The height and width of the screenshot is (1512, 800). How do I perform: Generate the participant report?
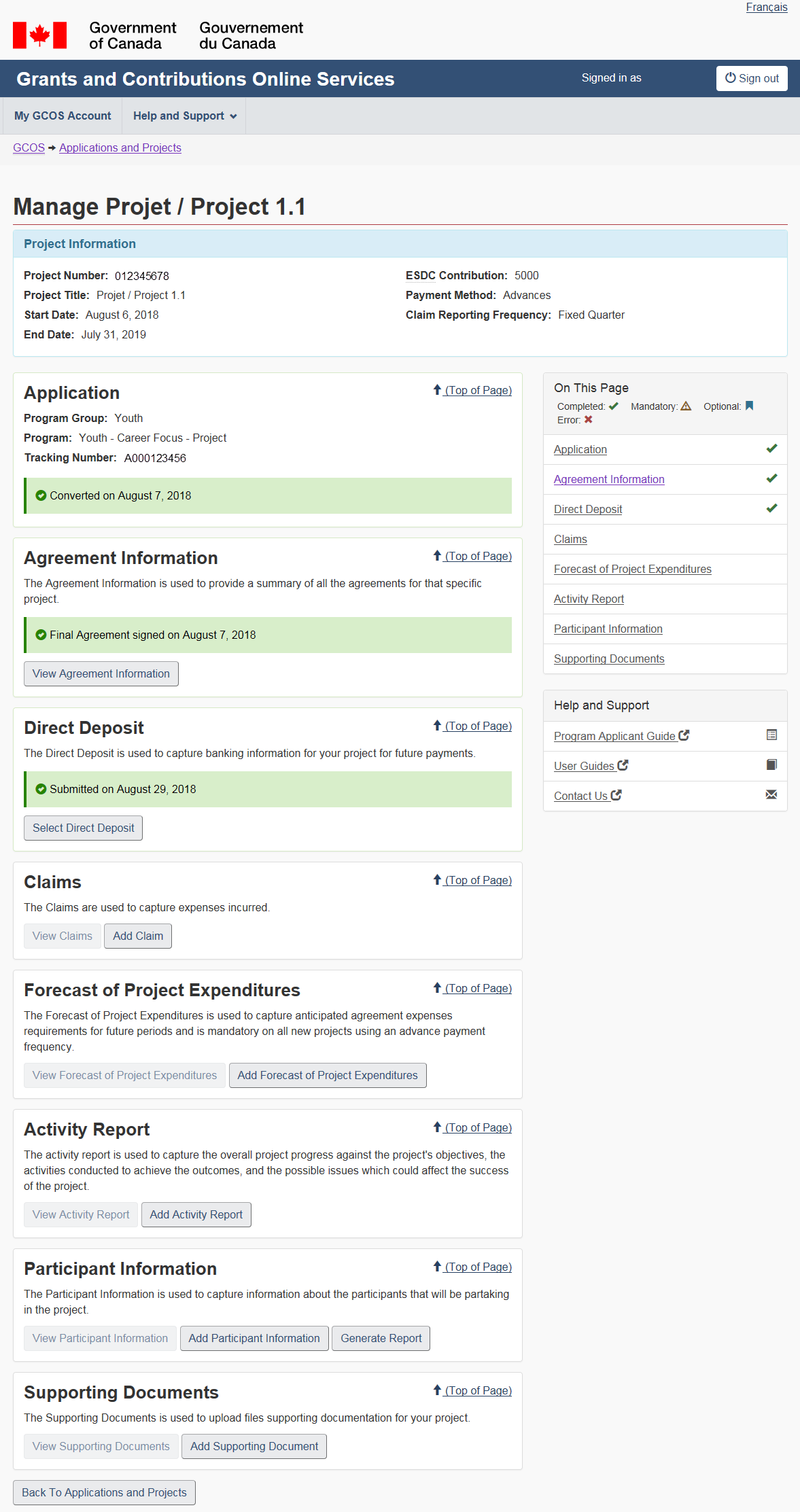click(x=381, y=1339)
